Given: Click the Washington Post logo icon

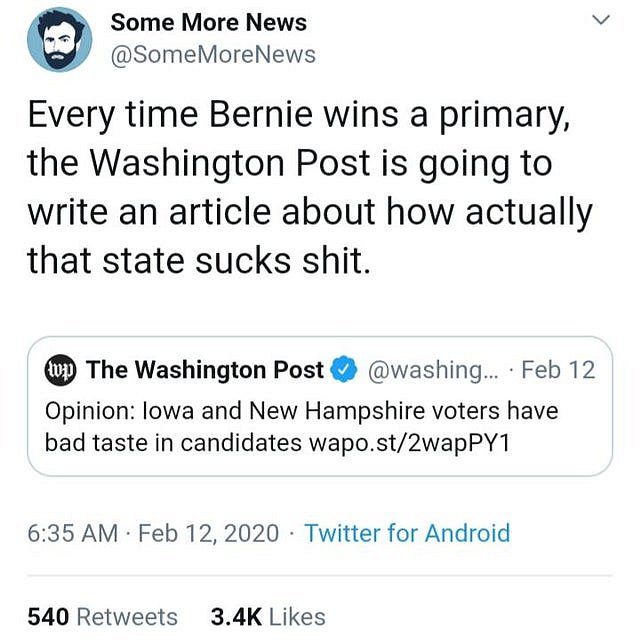Looking at the screenshot, I should tap(61, 370).
